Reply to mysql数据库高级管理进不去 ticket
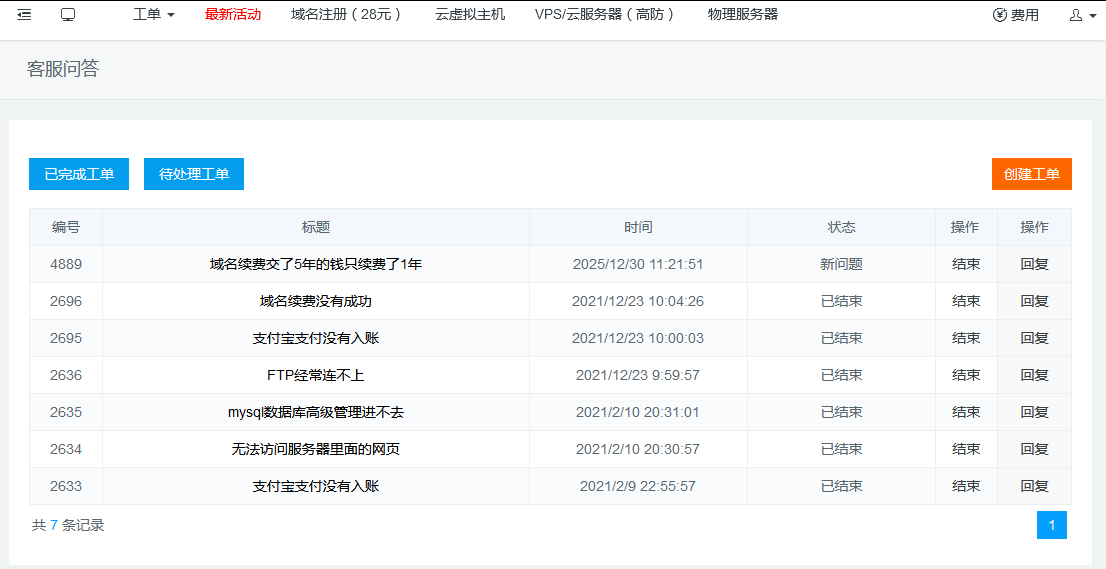This screenshot has width=1106, height=569. 1034,413
